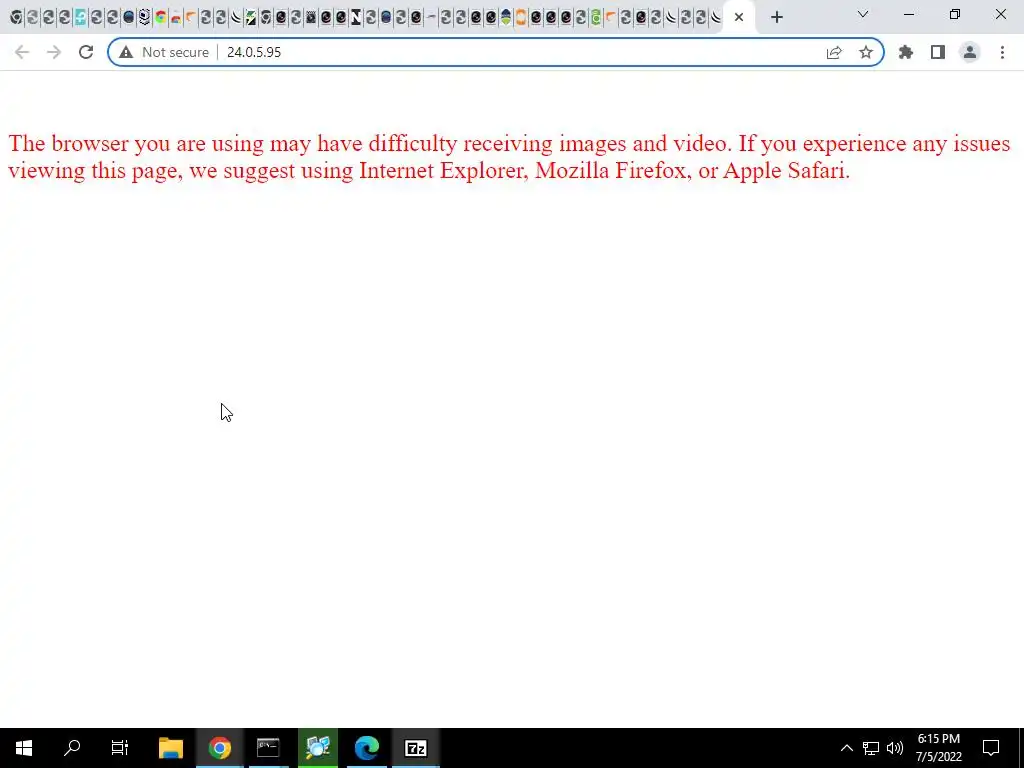Switch to the green lightning-icon tab
This screenshot has width=1024, height=768.
251,18
